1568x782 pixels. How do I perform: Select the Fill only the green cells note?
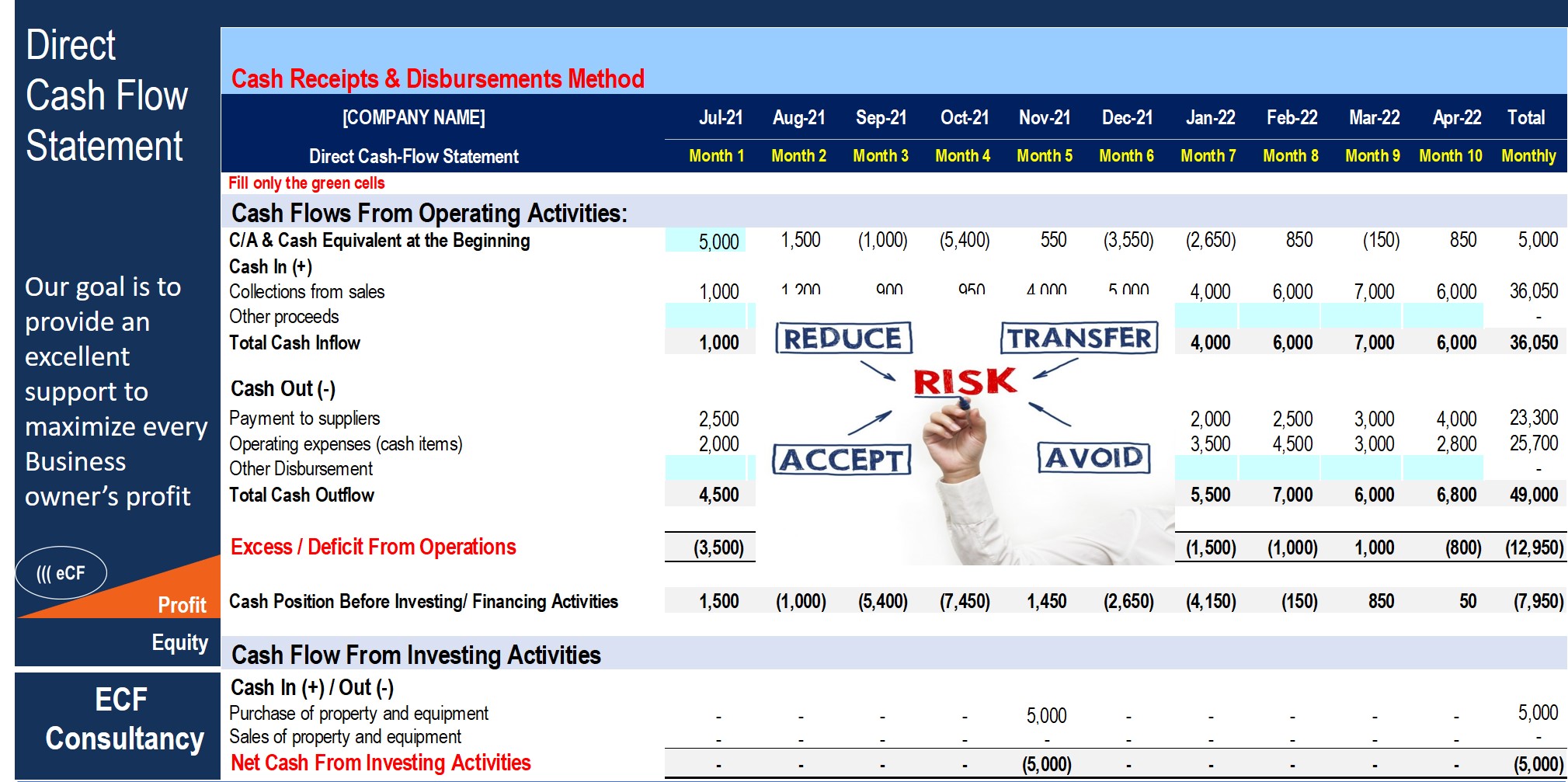pyautogui.click(x=307, y=183)
